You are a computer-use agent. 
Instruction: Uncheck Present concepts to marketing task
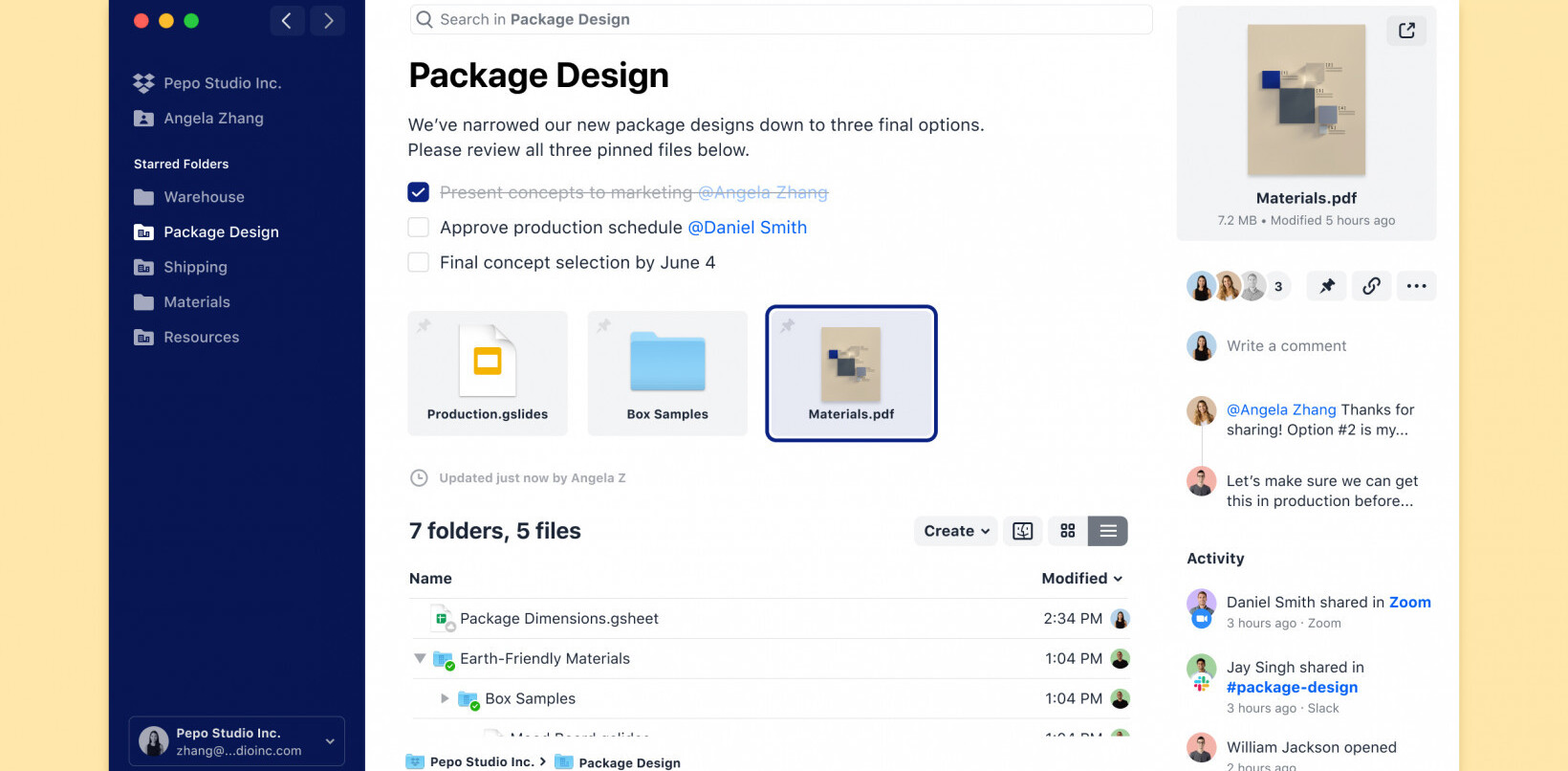pos(419,192)
